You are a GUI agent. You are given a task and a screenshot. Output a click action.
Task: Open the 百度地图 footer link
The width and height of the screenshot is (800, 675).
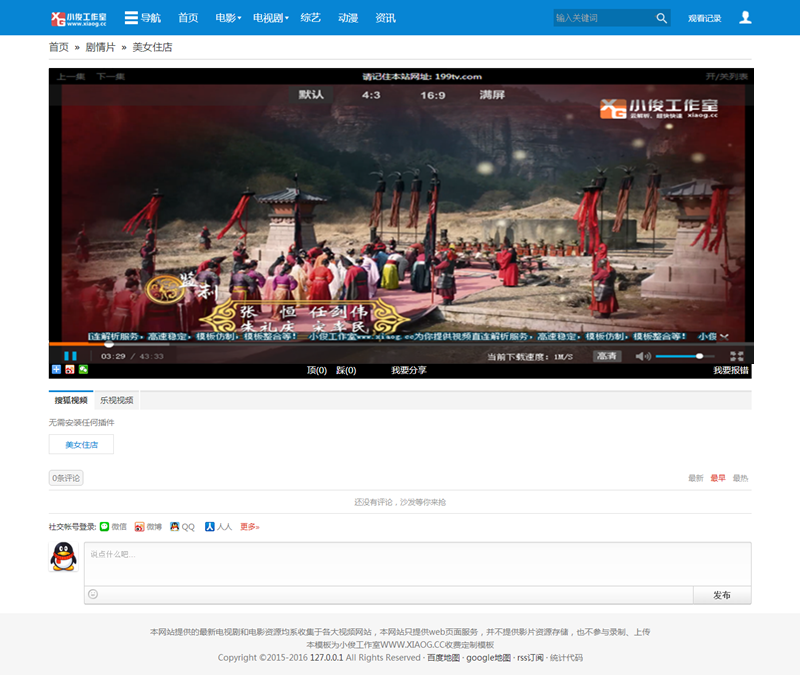[443, 658]
